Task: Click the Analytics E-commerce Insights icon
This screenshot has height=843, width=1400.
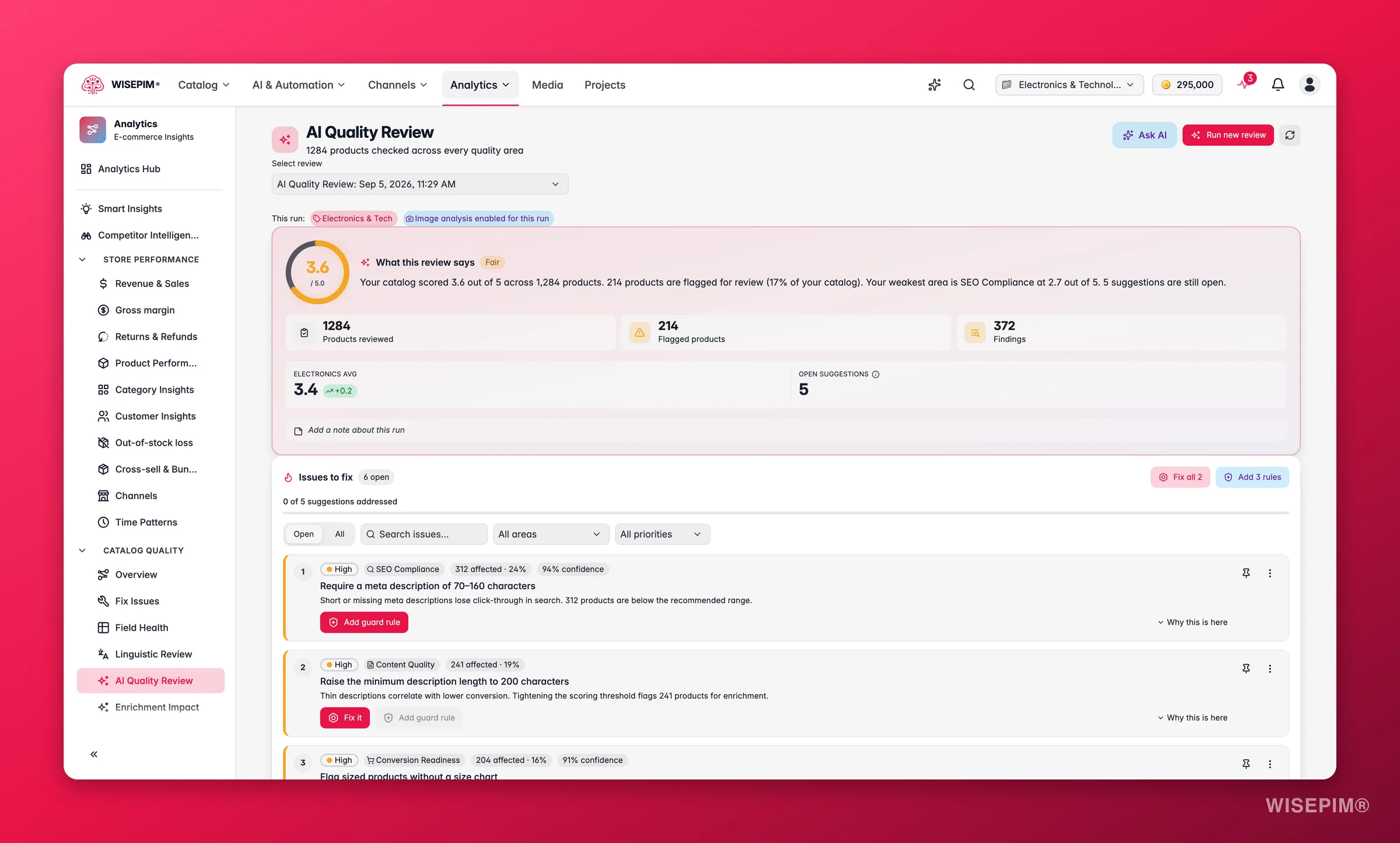Action: (x=93, y=130)
